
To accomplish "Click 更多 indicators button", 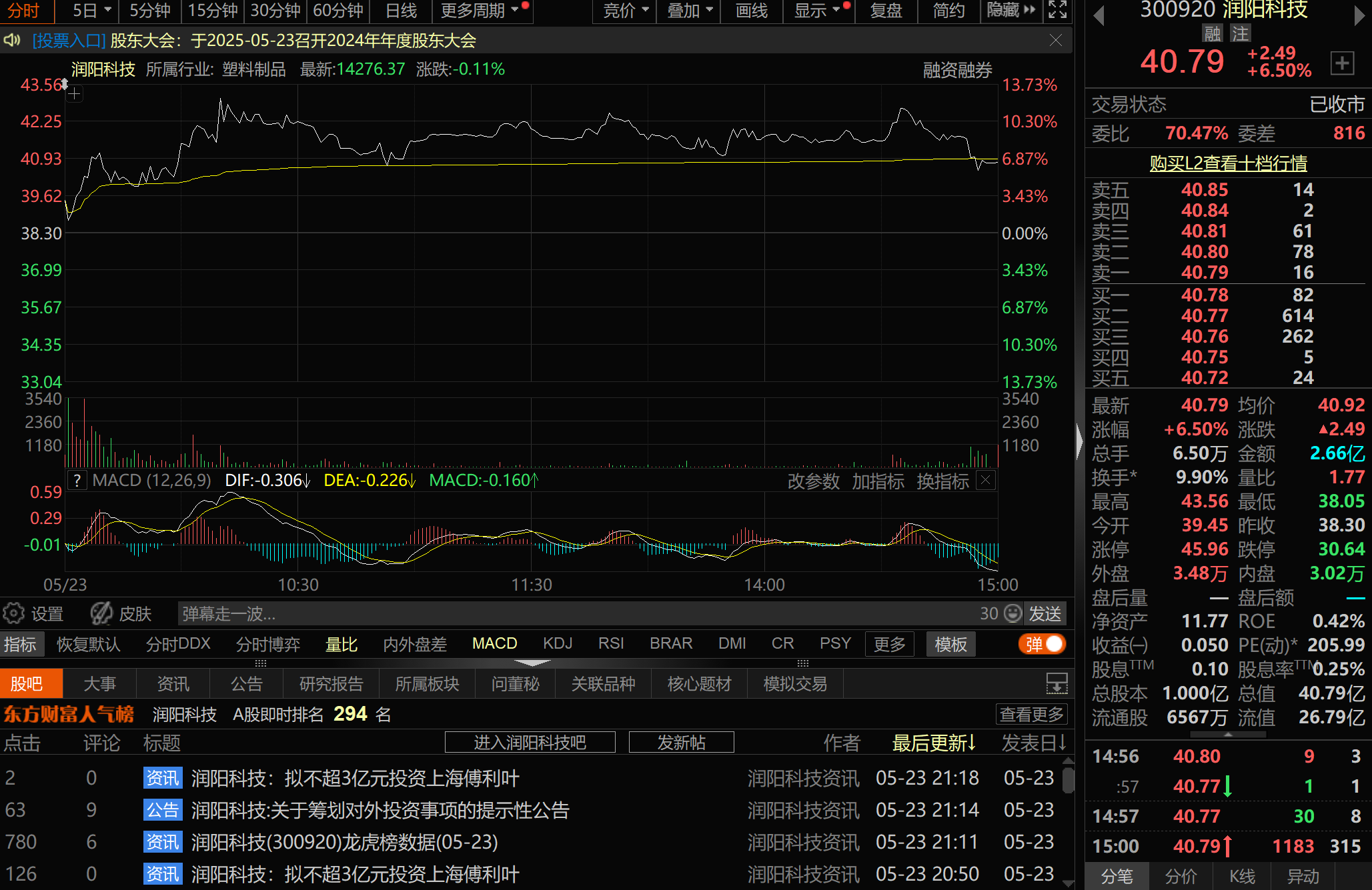I will coord(889,644).
